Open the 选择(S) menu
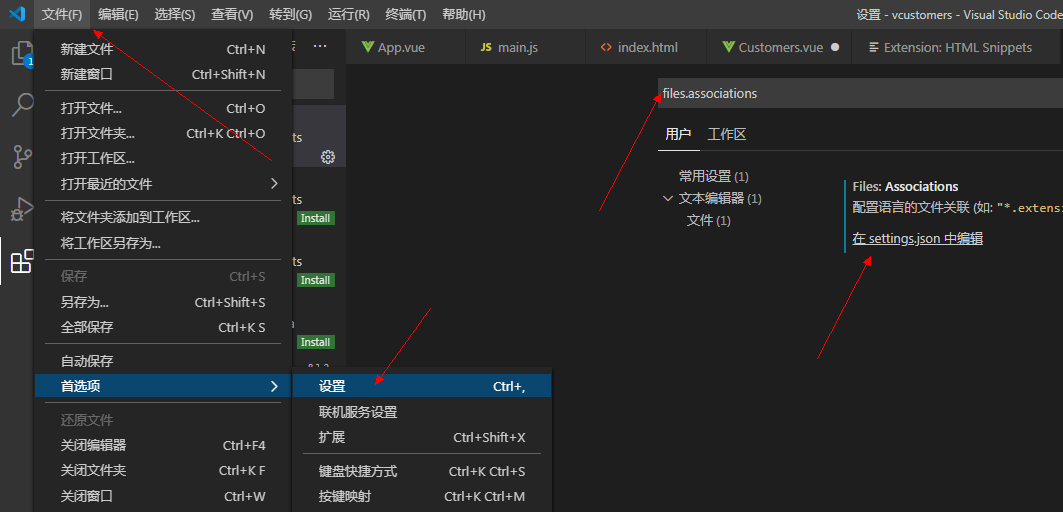Viewport: 1063px width, 512px height. coord(174,14)
